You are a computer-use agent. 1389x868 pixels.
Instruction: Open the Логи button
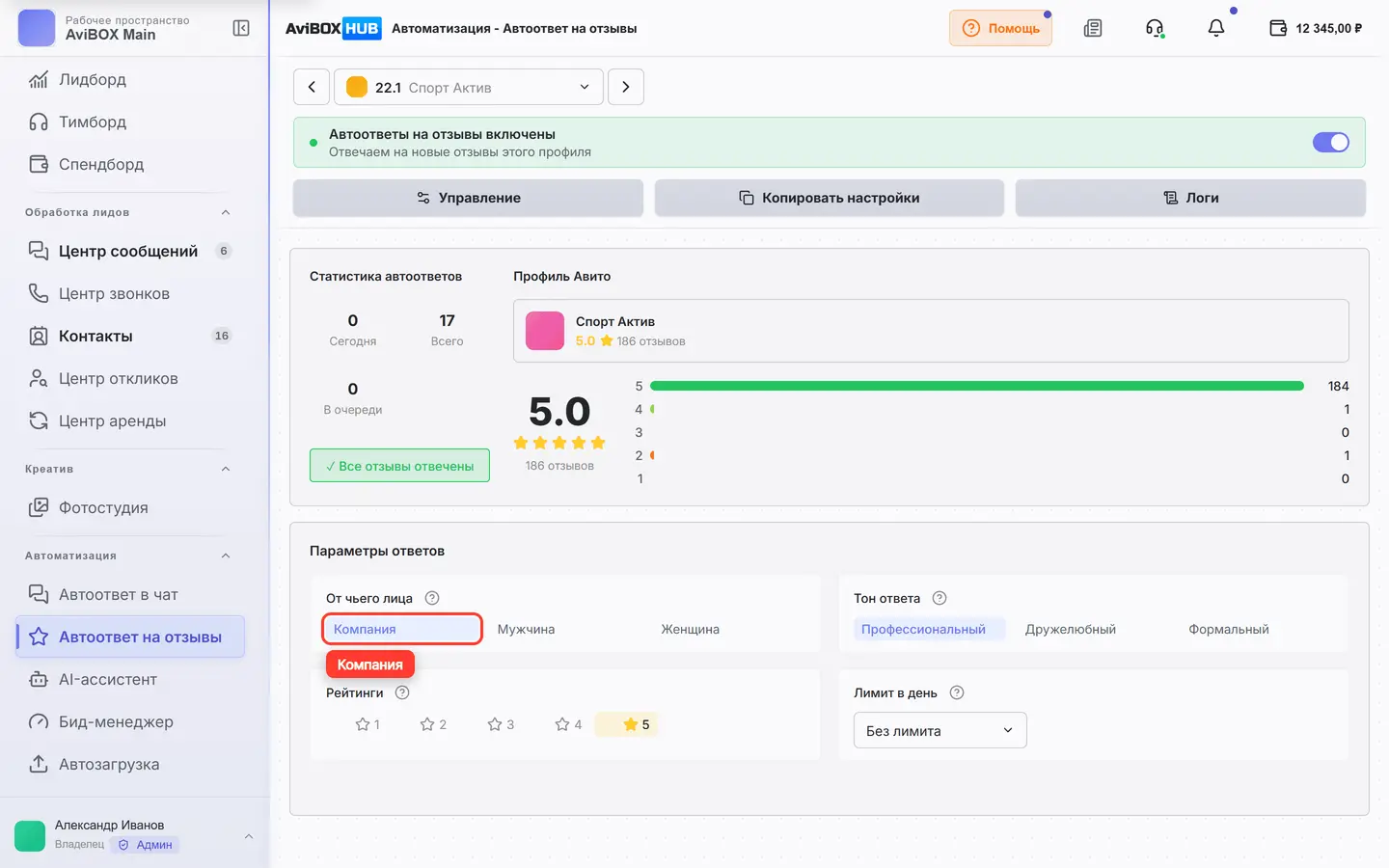1190,198
